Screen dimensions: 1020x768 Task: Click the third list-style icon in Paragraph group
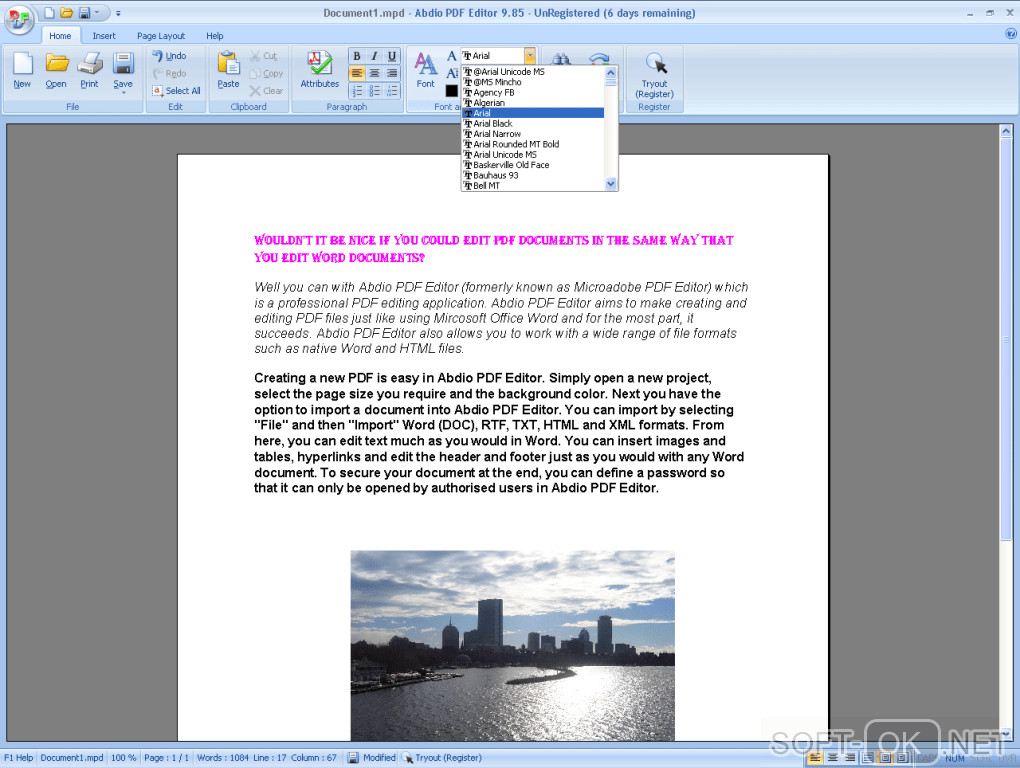pyautogui.click(x=392, y=91)
